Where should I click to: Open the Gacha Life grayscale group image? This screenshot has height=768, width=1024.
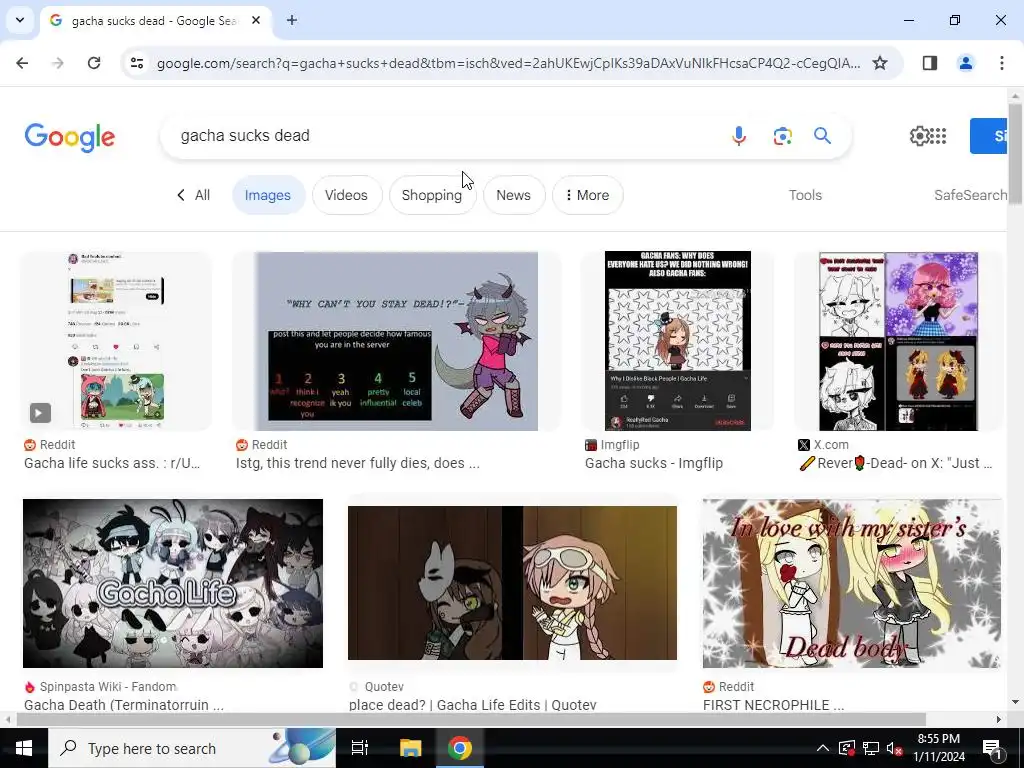click(x=172, y=583)
